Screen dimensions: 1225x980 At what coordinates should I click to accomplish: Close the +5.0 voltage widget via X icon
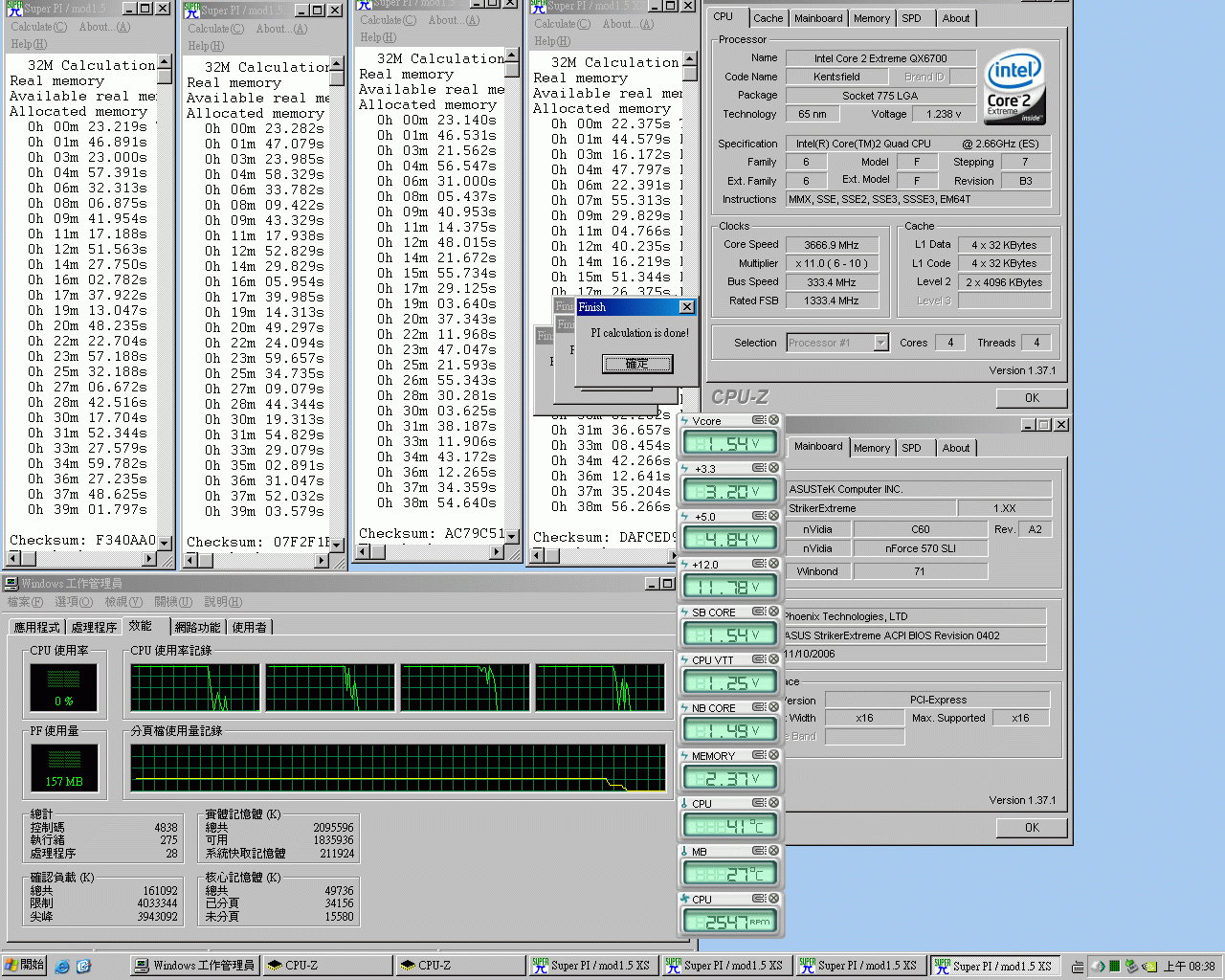773,516
